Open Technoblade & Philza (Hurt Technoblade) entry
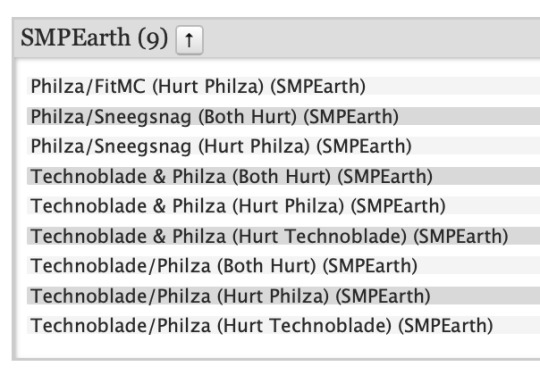The width and height of the screenshot is (540, 375). [x=269, y=236]
